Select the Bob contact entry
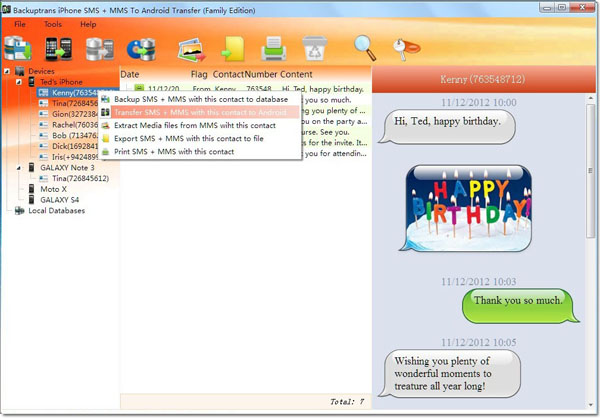Viewport: 600px width, 418px height. [x=75, y=136]
